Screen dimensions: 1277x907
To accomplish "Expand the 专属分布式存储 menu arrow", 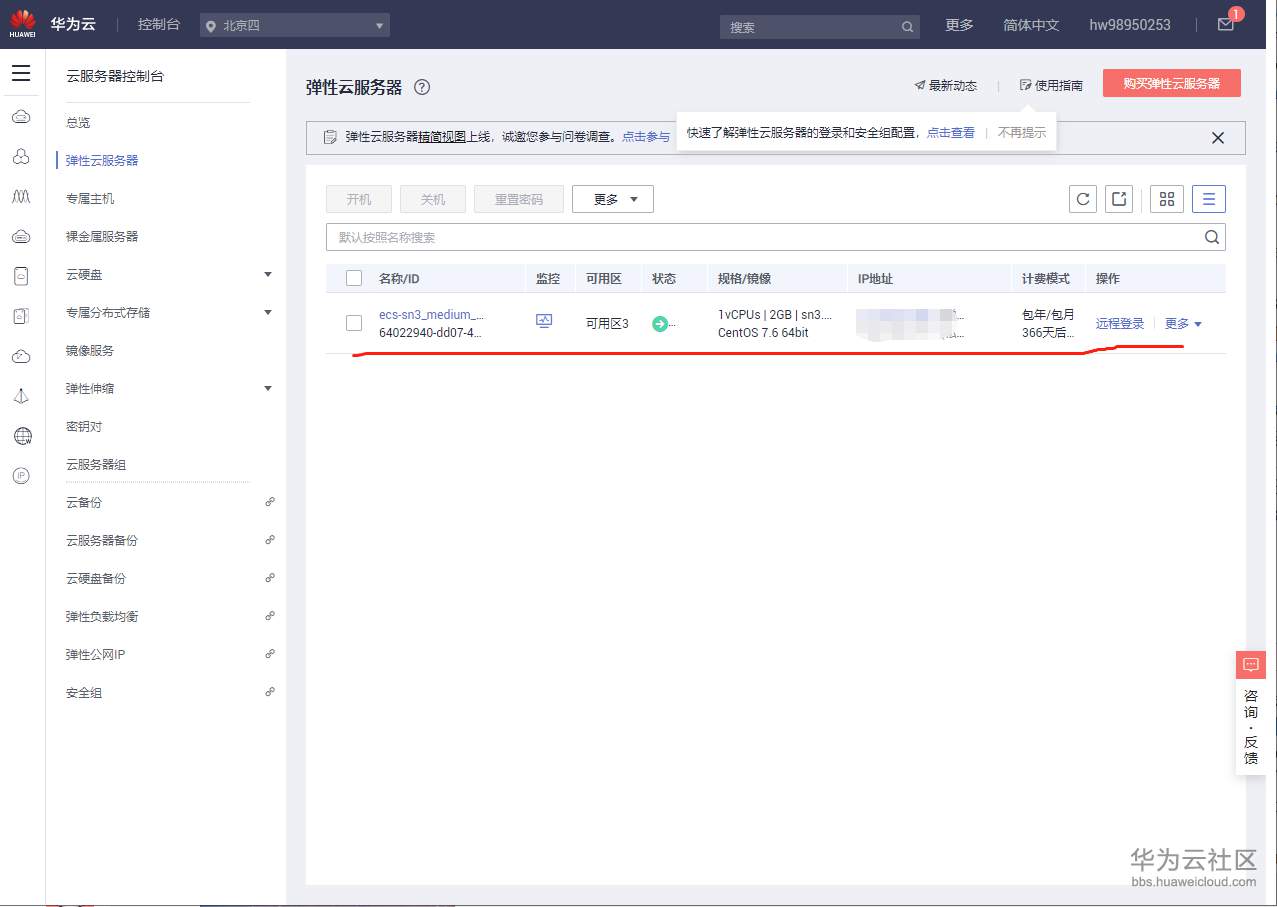I will 268,312.
